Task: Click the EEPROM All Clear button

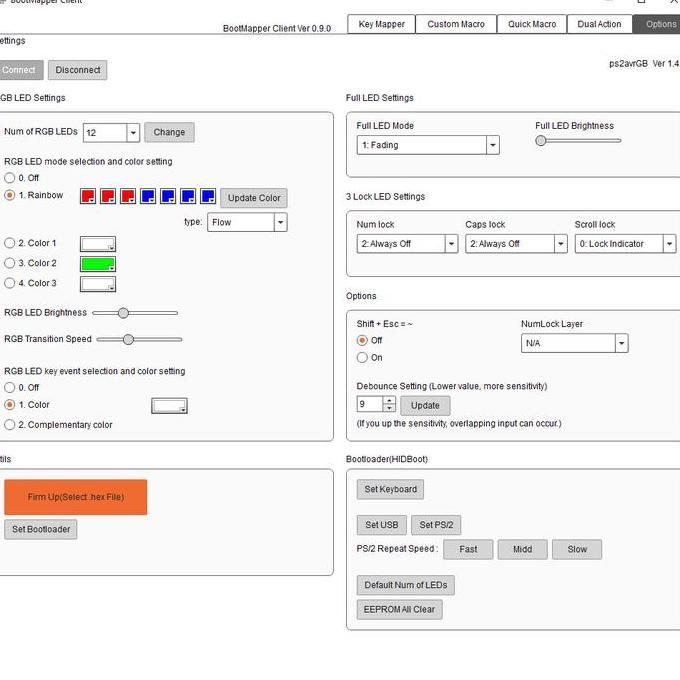Action: click(x=399, y=609)
